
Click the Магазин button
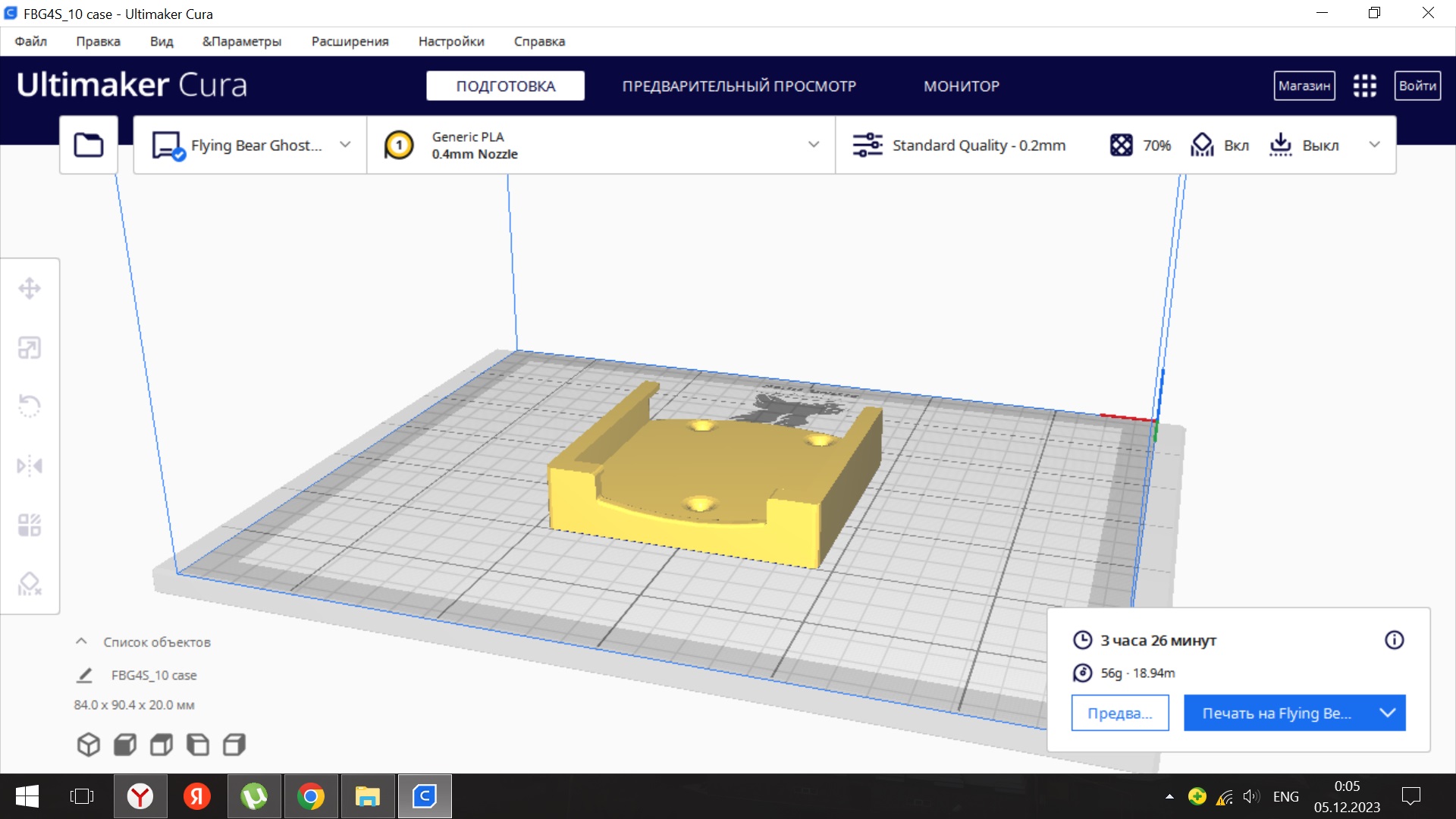point(1304,86)
